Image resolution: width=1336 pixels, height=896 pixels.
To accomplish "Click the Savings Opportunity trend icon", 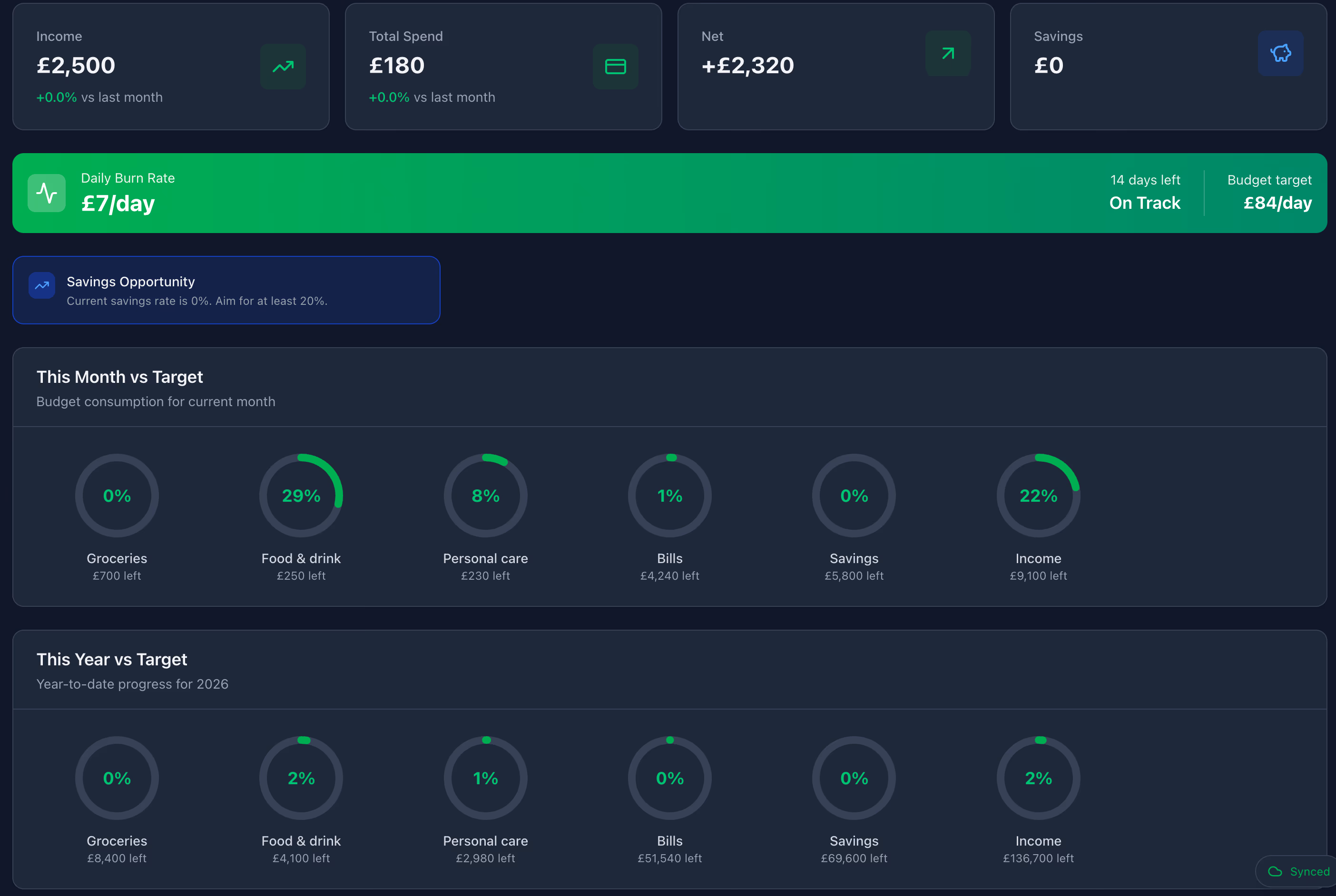I will [42, 286].
